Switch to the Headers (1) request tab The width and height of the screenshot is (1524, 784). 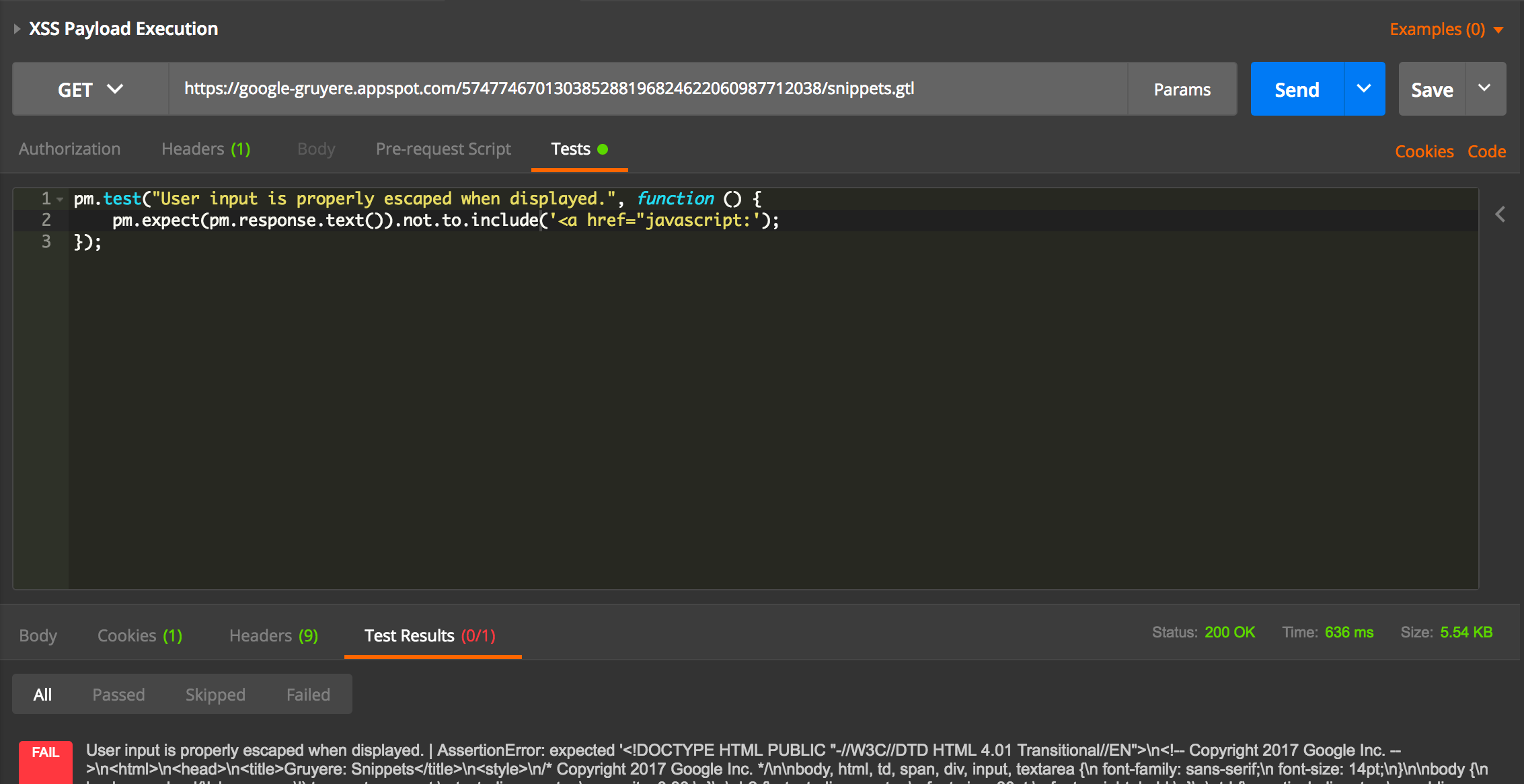(206, 149)
